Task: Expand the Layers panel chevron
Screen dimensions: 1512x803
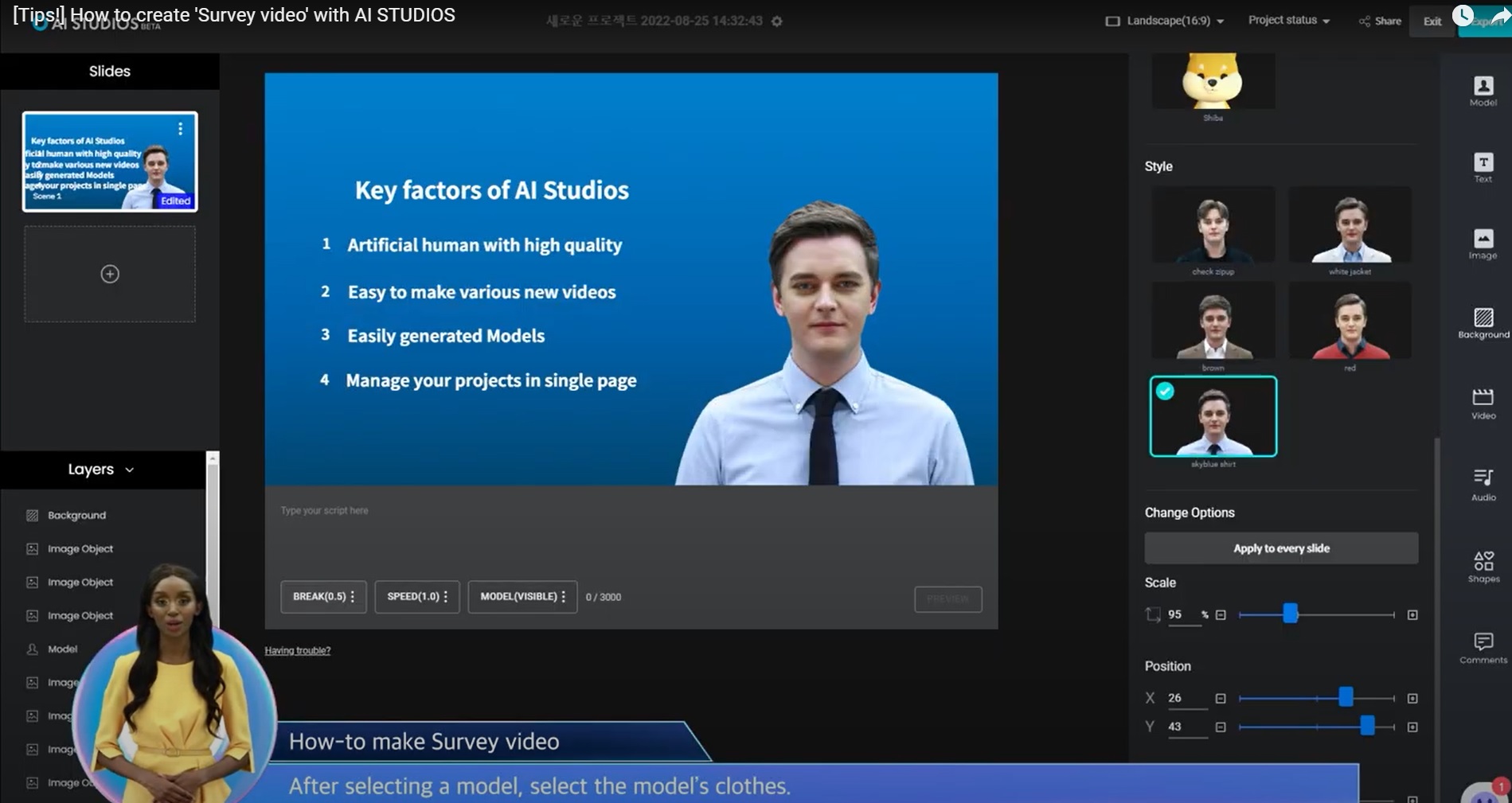Action: tap(130, 470)
